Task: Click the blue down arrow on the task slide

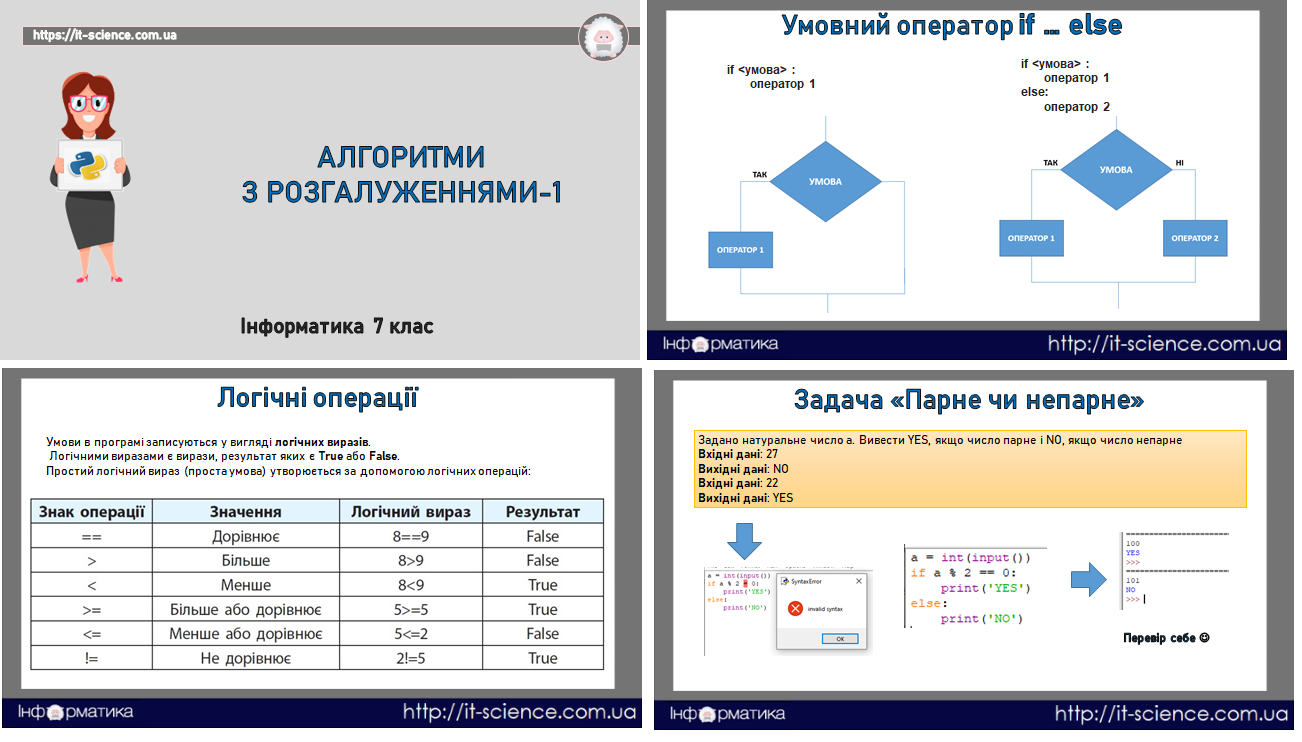Action: point(743,542)
